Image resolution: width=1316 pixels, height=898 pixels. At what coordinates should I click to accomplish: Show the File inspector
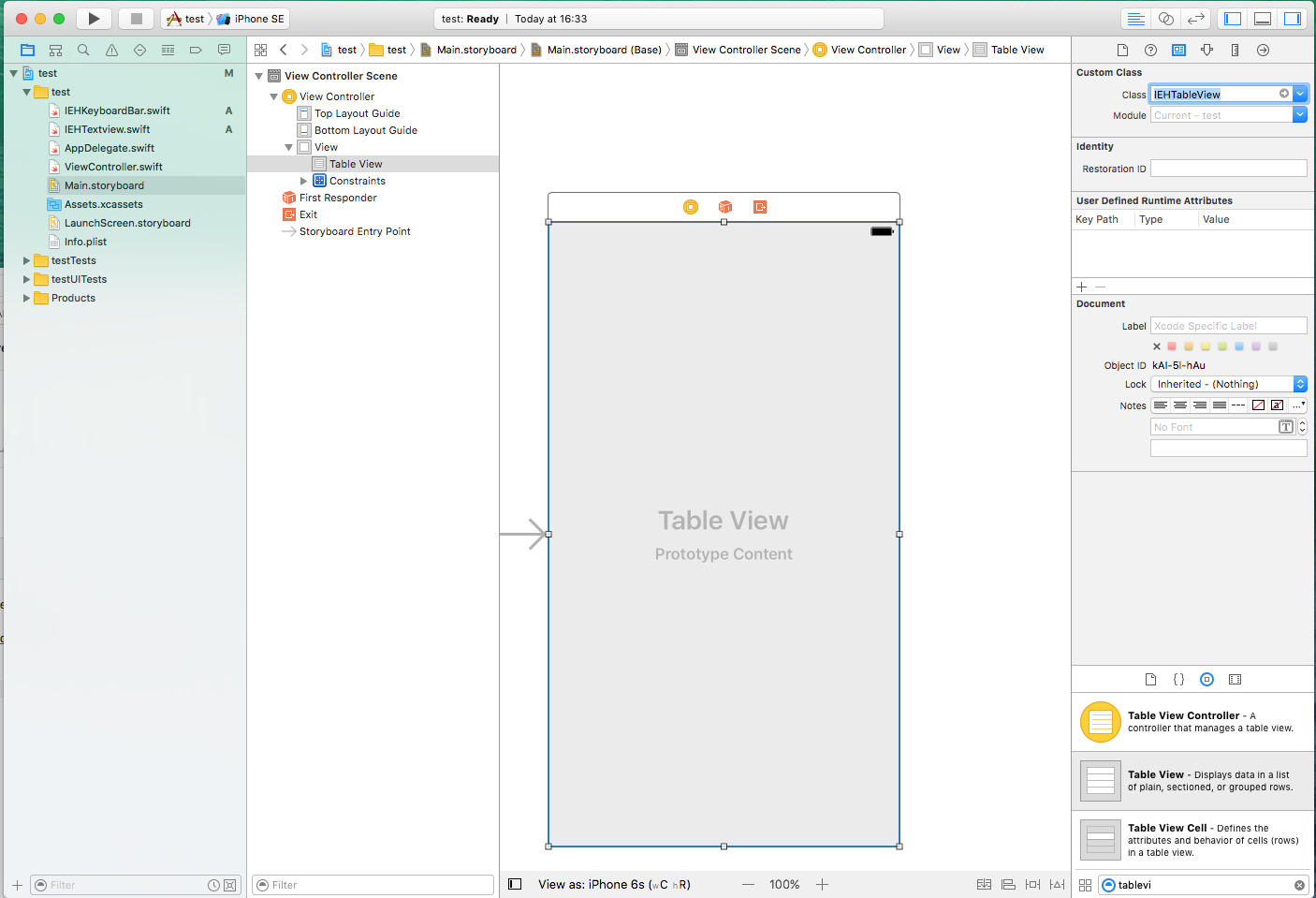point(1122,50)
